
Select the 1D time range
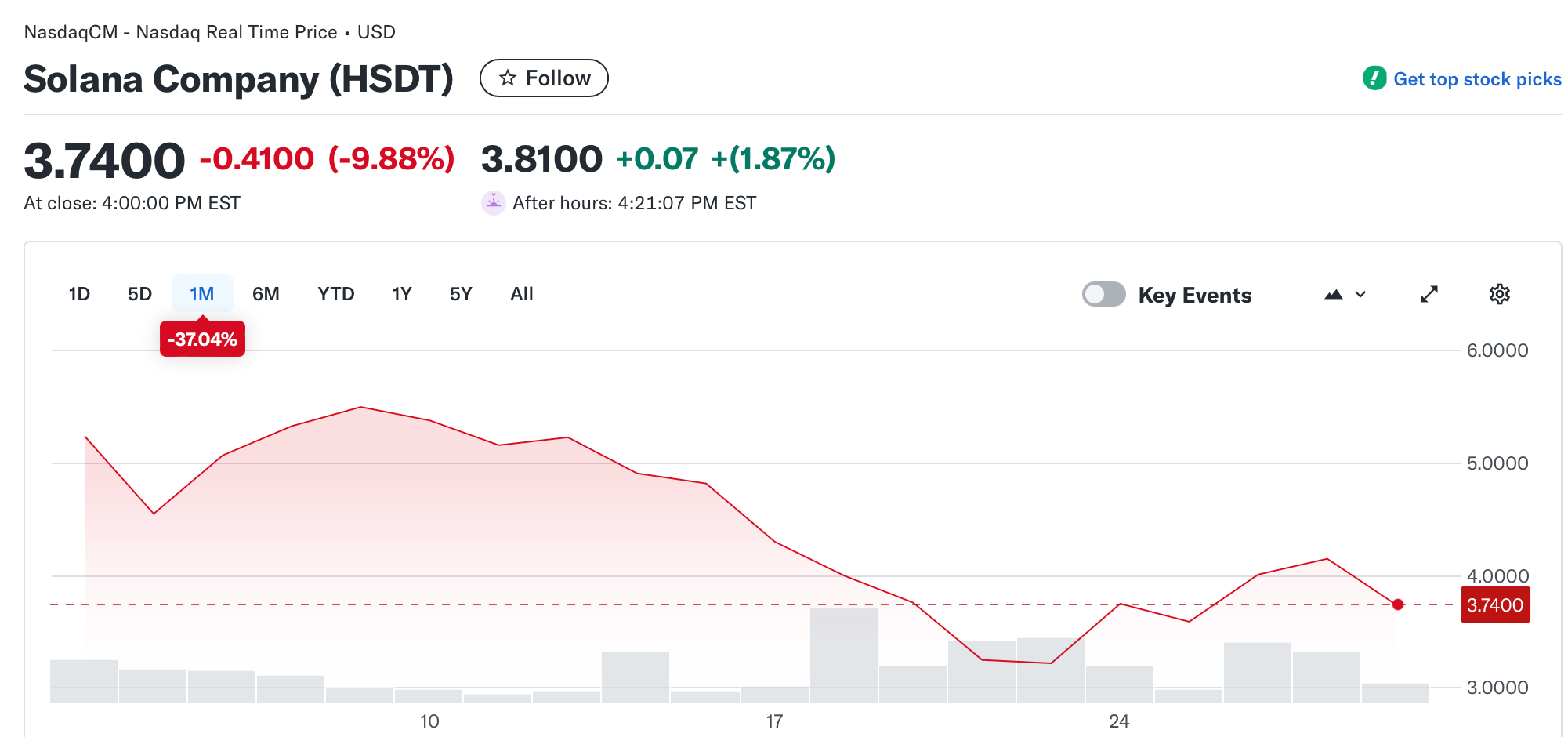[x=79, y=294]
